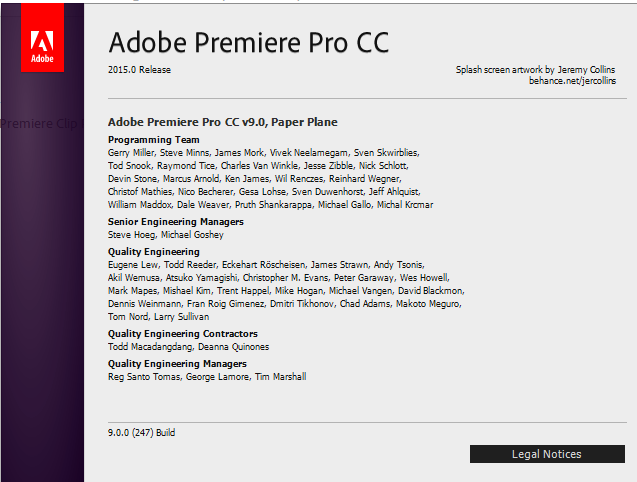Click Larry Sullivan's name in the credits
This screenshot has width=637, height=482.
click(x=181, y=316)
